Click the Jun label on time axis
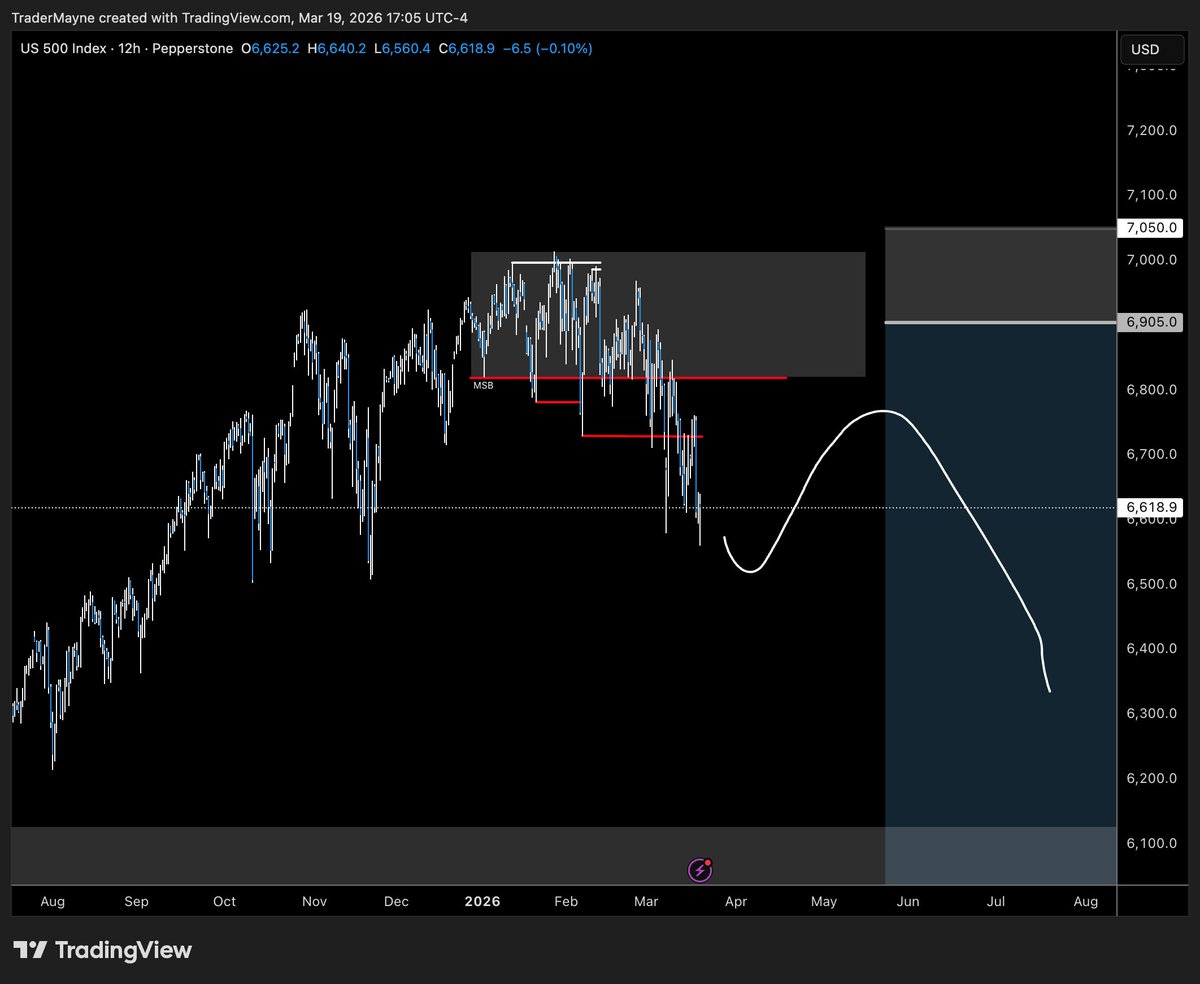Image resolution: width=1200 pixels, height=984 pixels. [907, 901]
